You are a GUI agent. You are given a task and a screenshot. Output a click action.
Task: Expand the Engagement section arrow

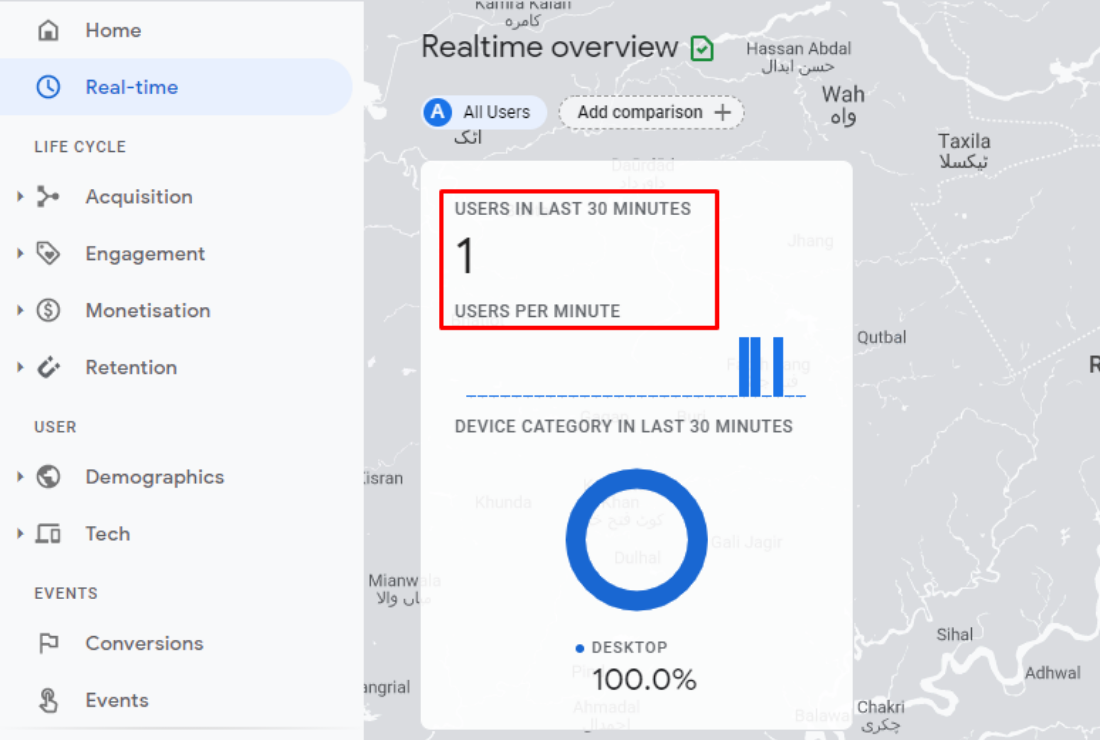click(x=20, y=253)
